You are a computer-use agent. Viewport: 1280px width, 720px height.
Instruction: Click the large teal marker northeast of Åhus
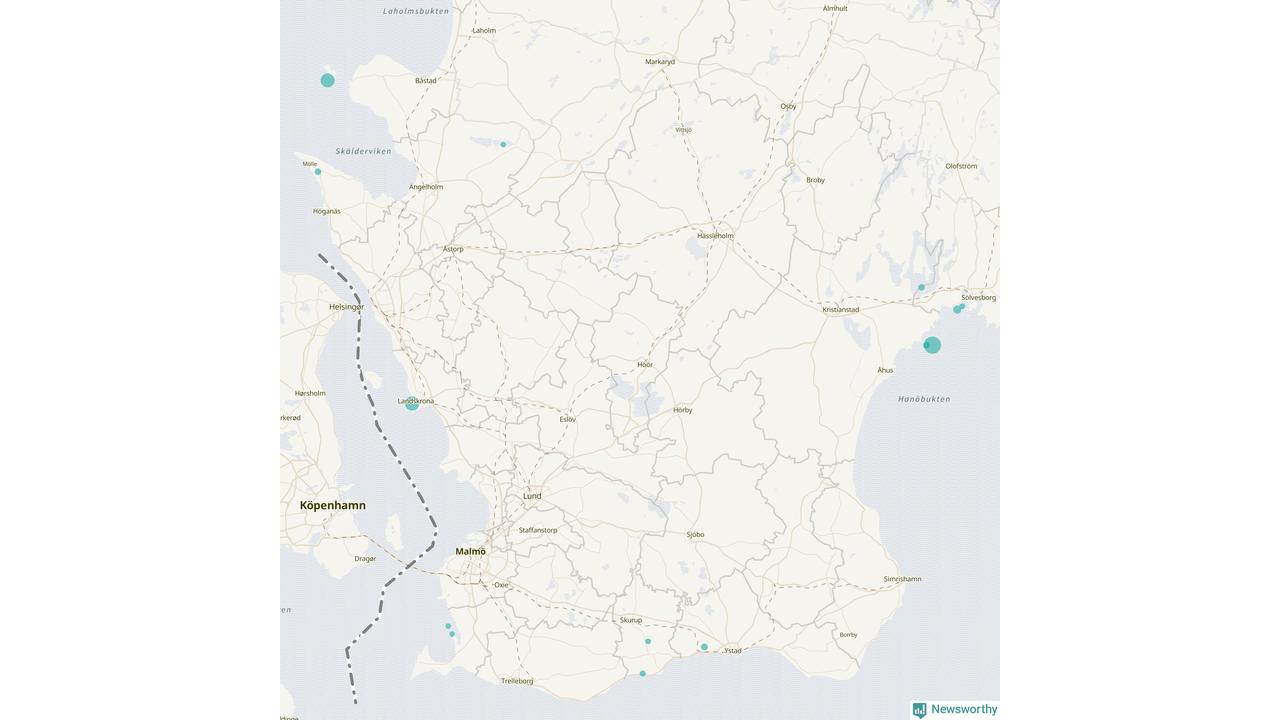coord(932,345)
